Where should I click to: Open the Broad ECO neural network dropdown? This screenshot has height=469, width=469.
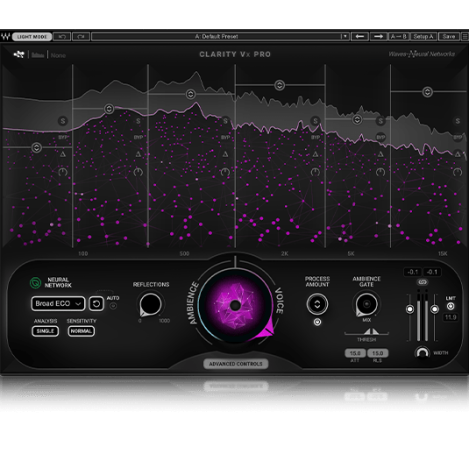[x=58, y=303]
